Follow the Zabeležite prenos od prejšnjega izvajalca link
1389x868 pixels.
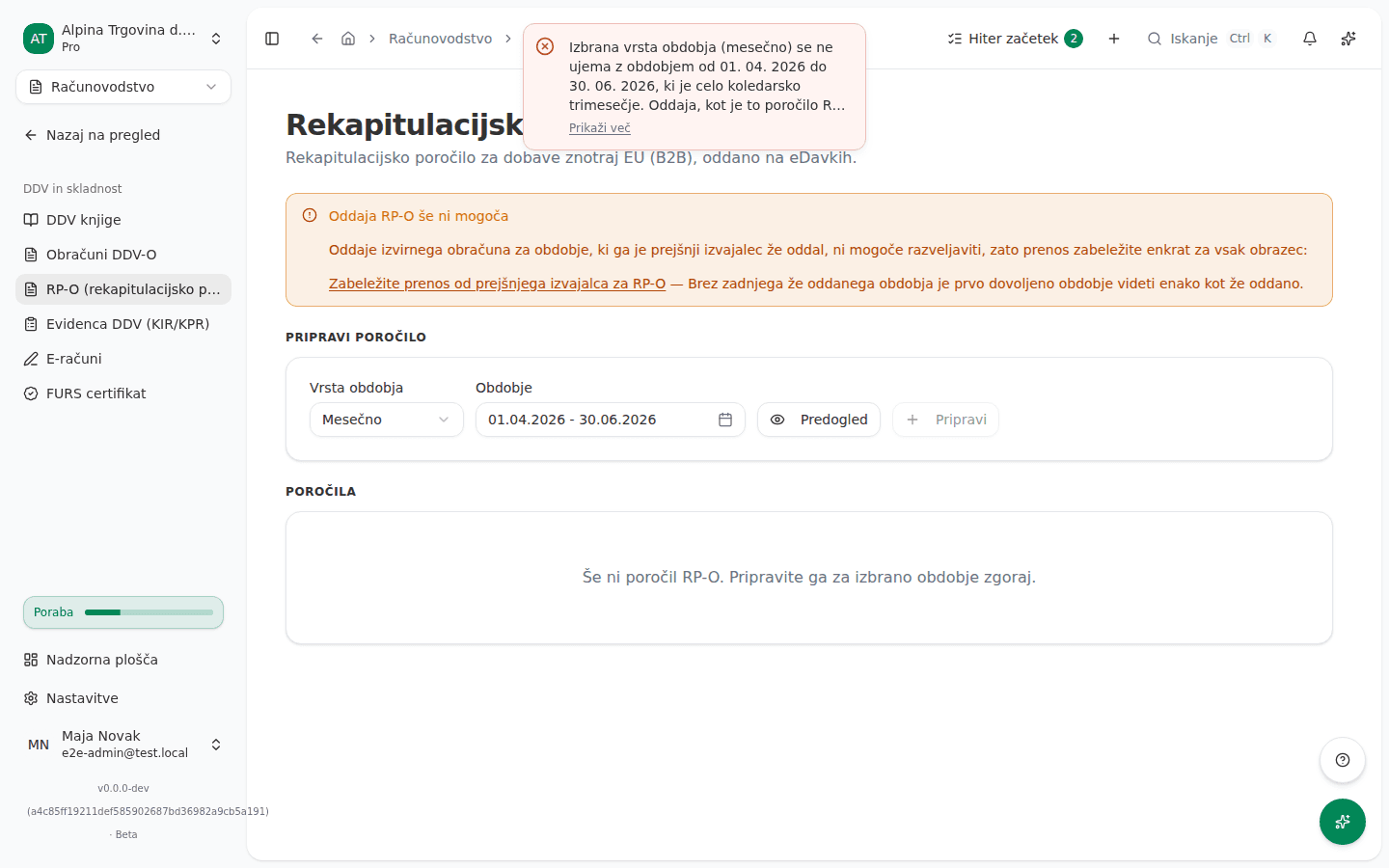click(x=497, y=284)
